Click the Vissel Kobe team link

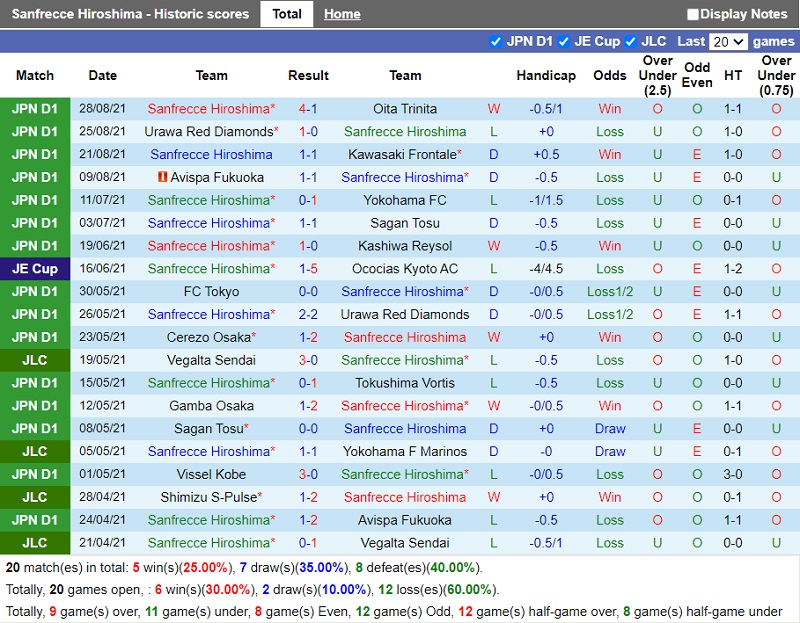point(211,474)
